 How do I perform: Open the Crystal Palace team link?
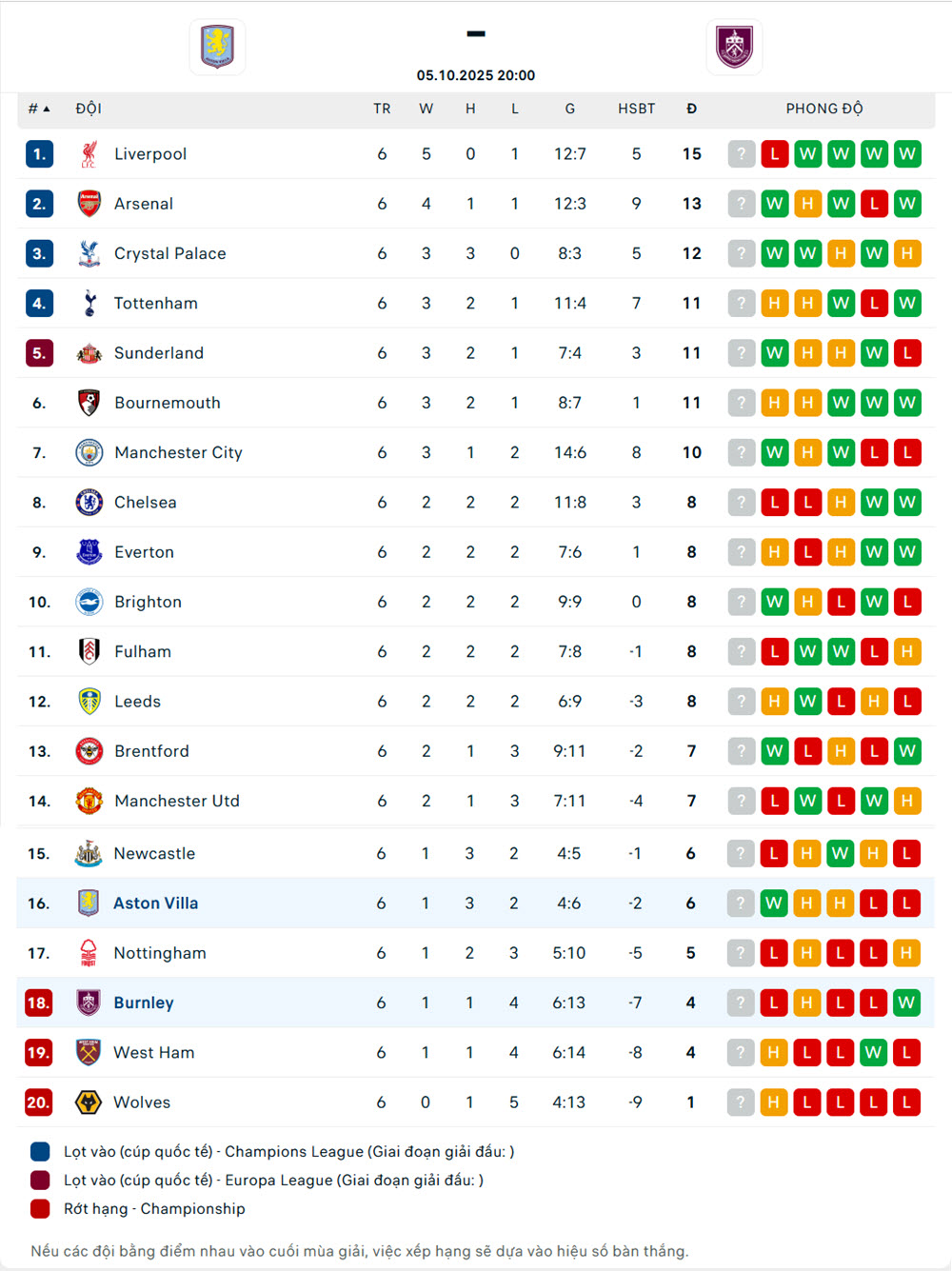click(170, 254)
